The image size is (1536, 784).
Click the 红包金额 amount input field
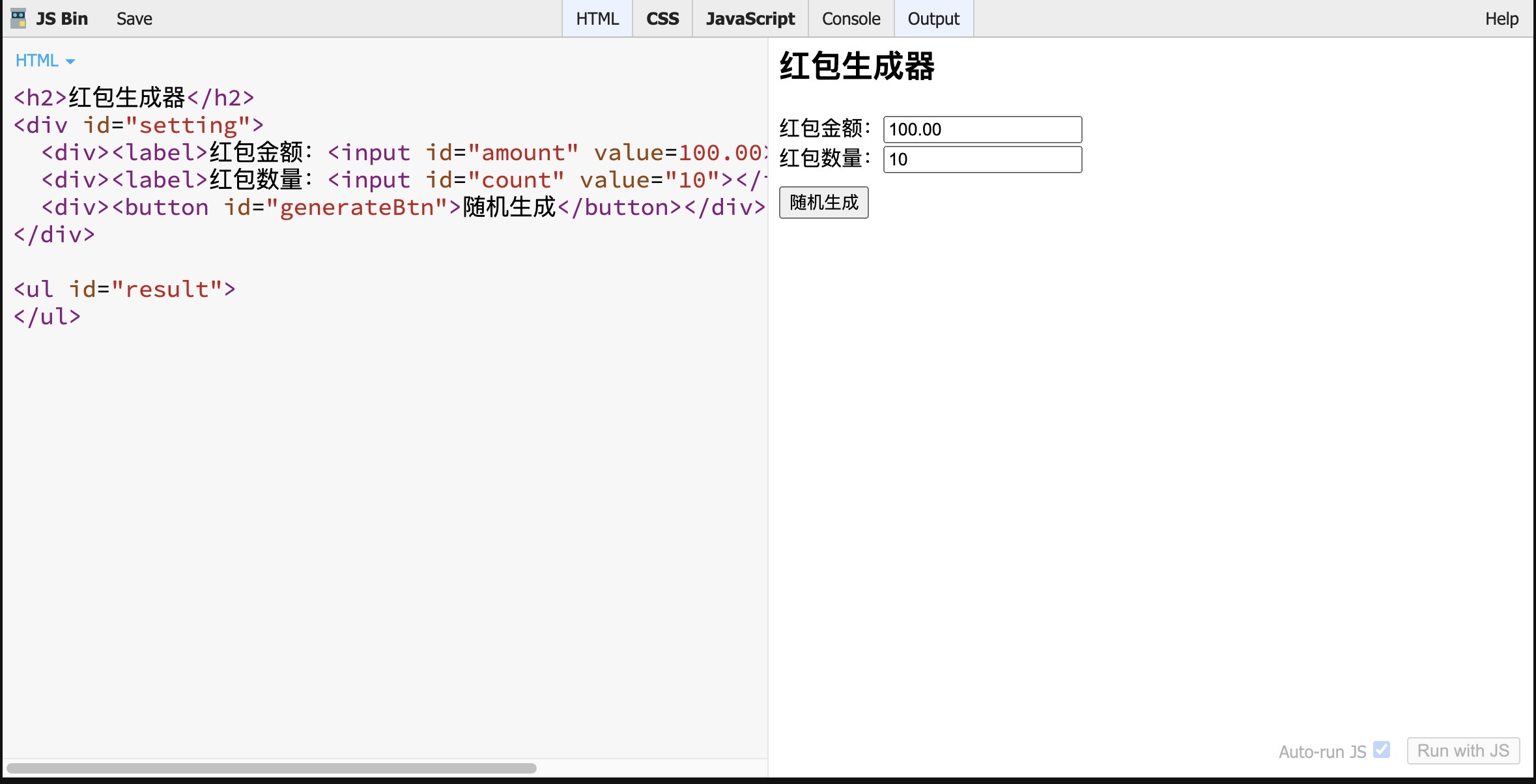(982, 129)
